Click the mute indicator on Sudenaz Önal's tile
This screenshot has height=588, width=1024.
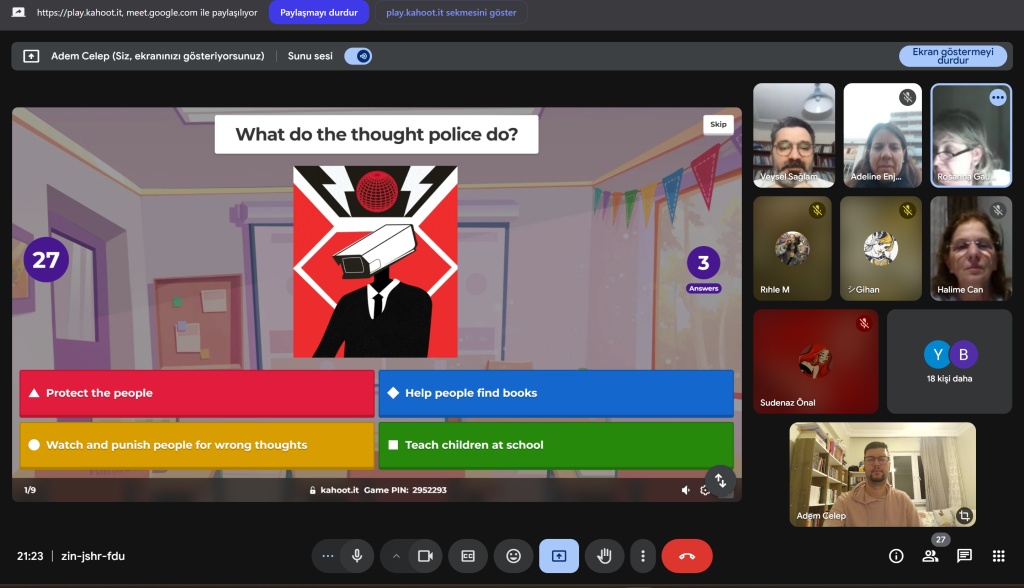point(863,323)
